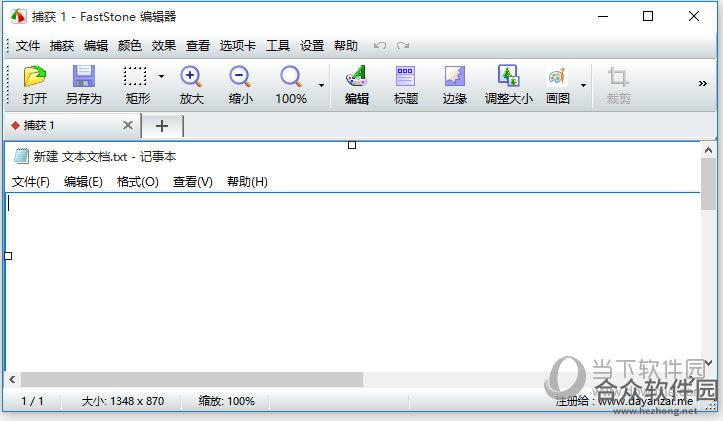
Task: Click the vertical scrollbar thumb
Action: point(708,184)
